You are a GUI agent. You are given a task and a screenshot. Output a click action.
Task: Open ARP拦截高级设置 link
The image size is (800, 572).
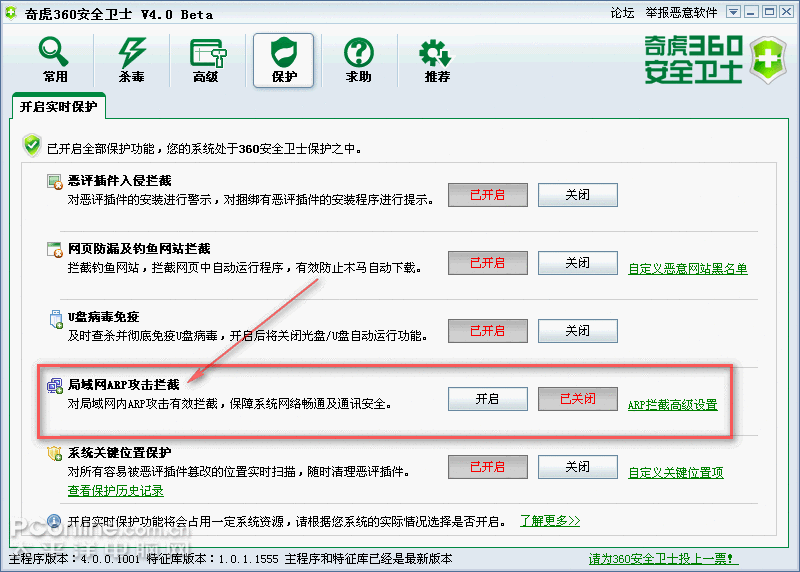pyautogui.click(x=672, y=405)
